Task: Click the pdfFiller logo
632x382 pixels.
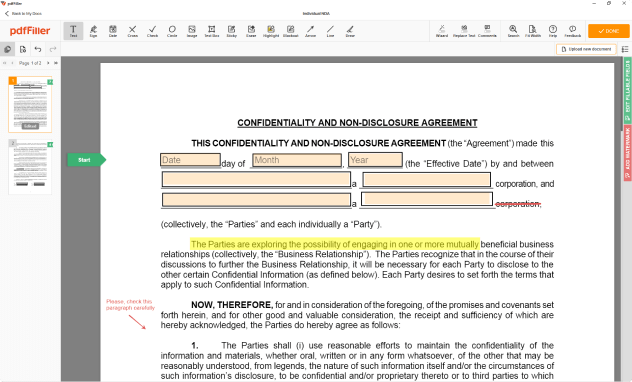Action: click(30, 31)
